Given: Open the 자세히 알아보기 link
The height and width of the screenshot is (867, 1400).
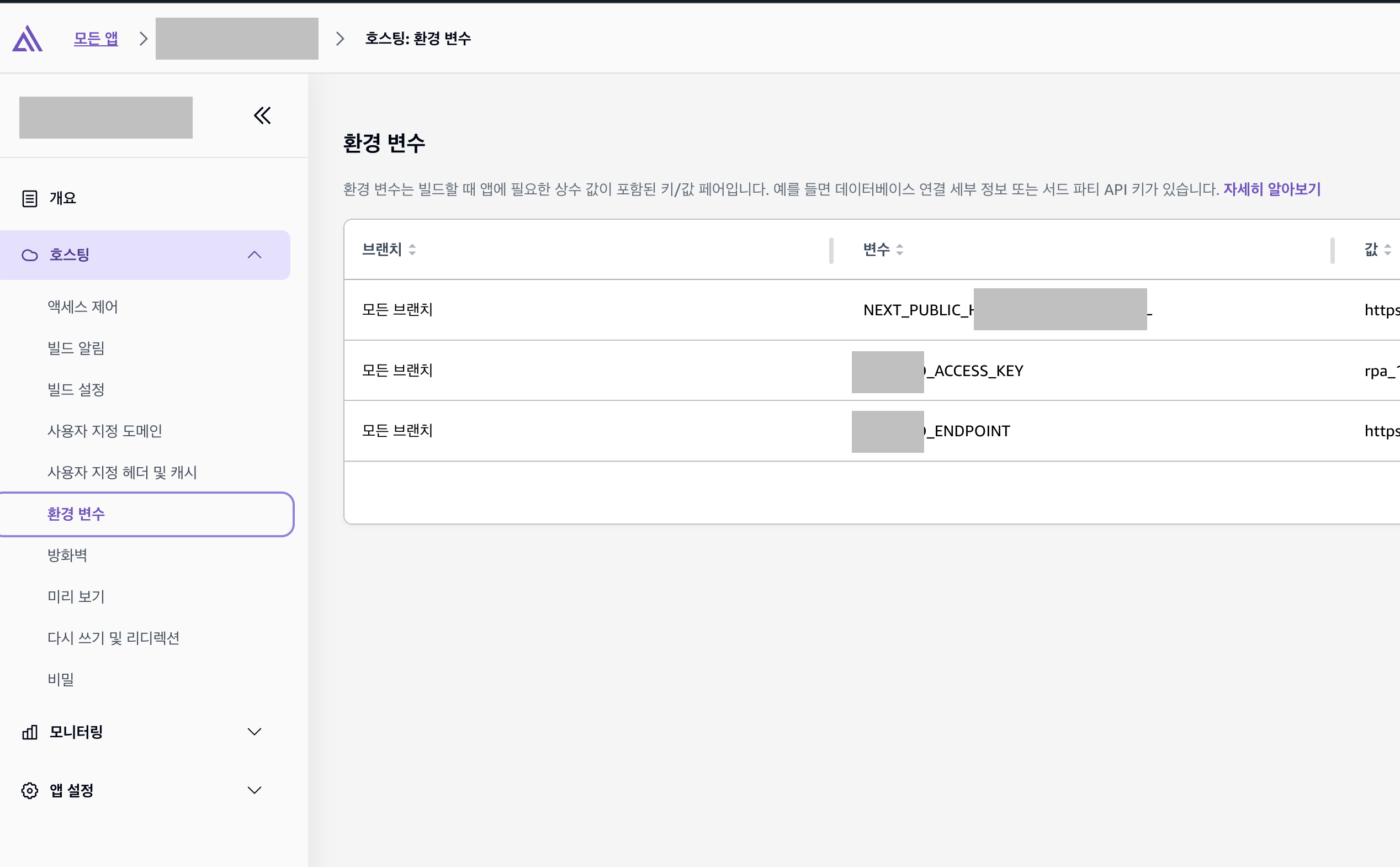Looking at the screenshot, I should tap(1271, 189).
